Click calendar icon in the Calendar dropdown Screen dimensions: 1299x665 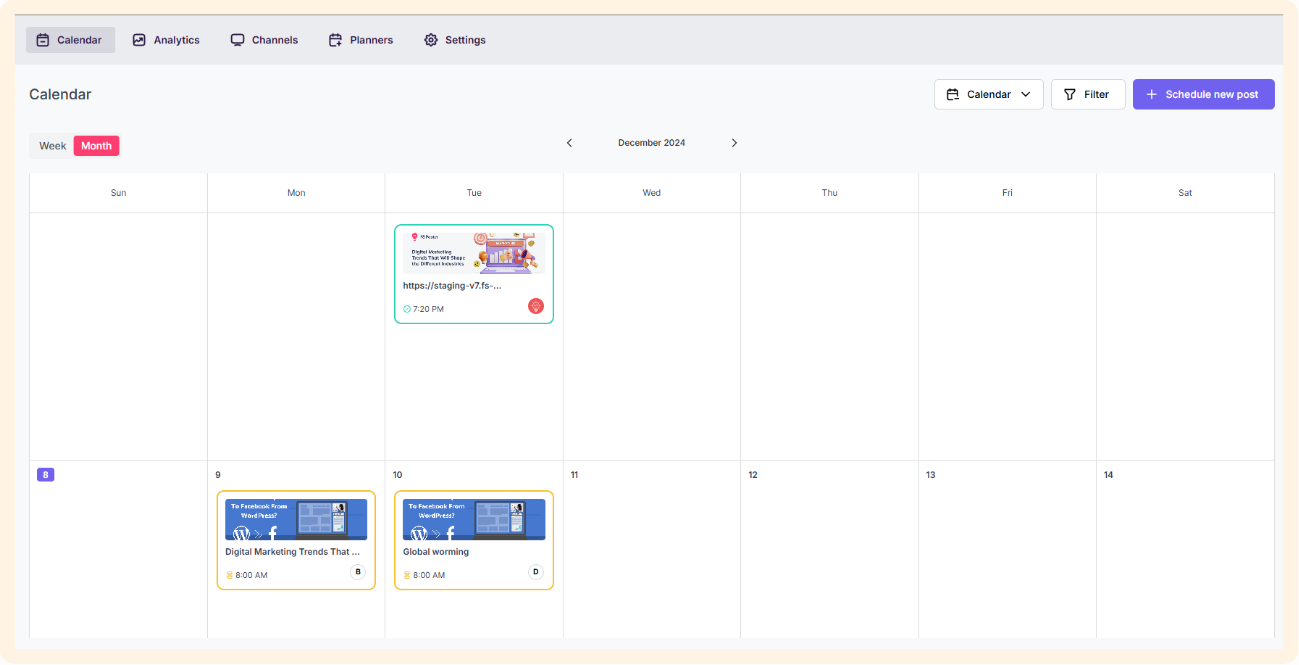pos(953,94)
